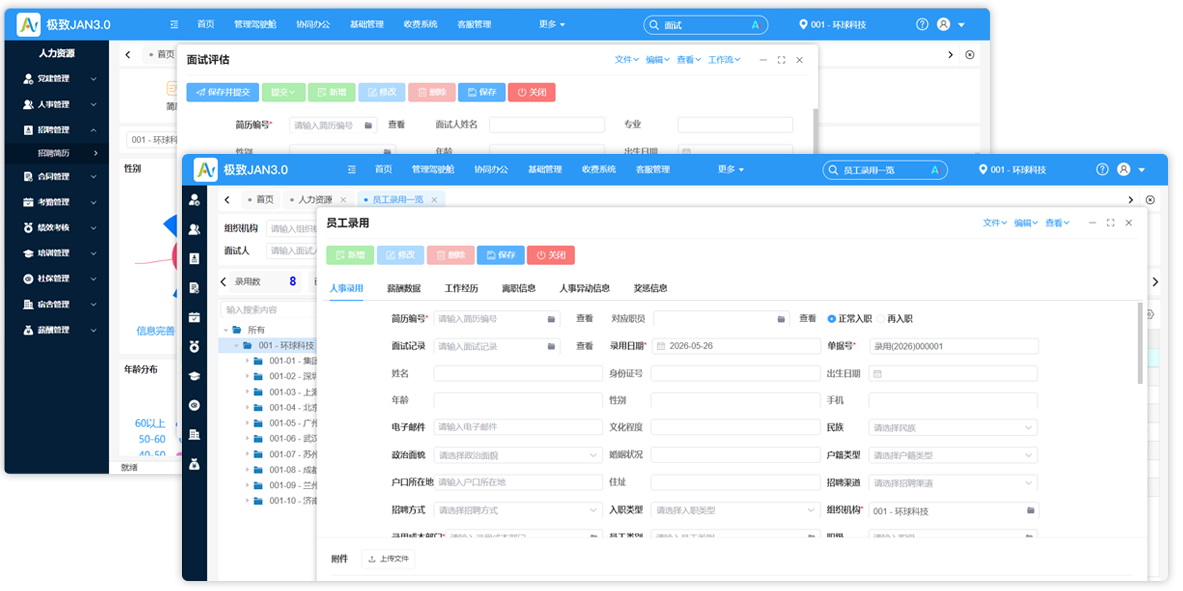The image size is (1183, 591).
Task: Open 合同管理 document icon in front sidebar
Action: (x=195, y=288)
